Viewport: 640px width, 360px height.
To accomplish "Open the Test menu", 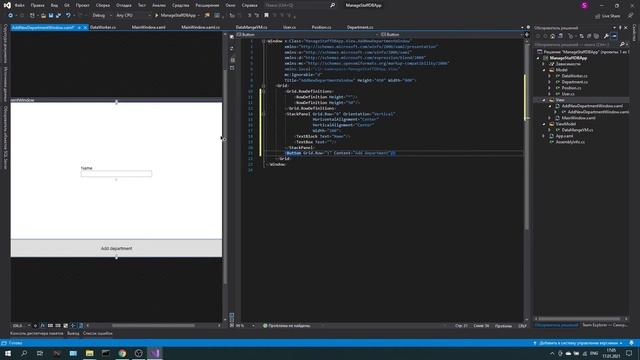I will (142, 5).
